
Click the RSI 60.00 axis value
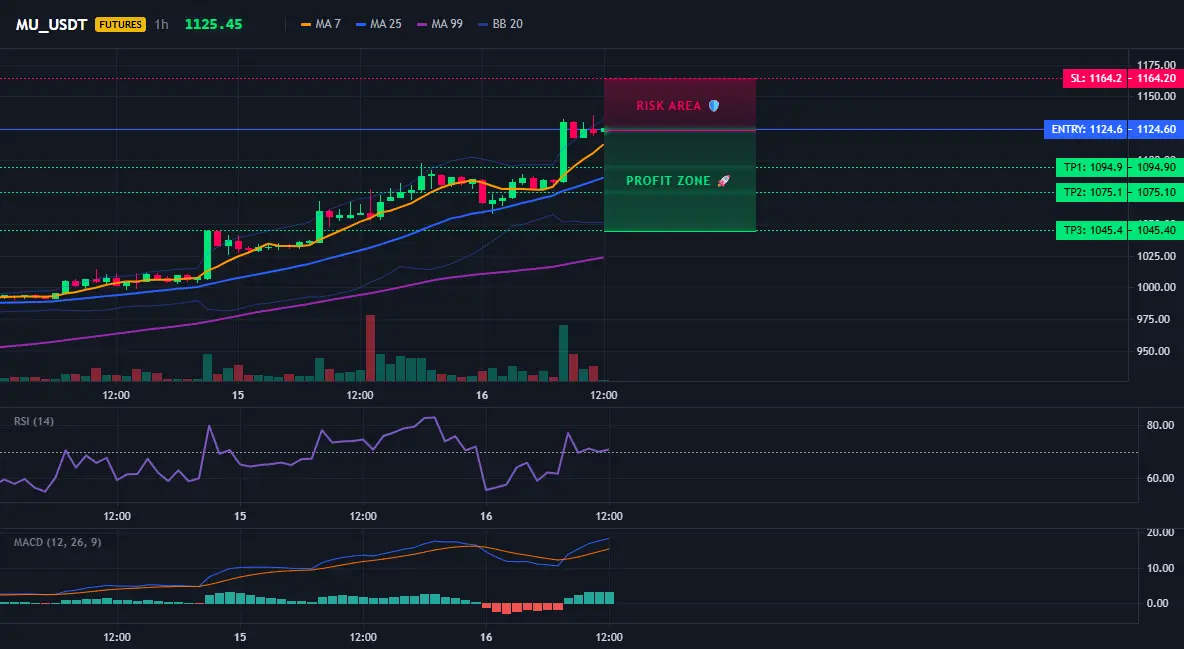pyautogui.click(x=1161, y=478)
